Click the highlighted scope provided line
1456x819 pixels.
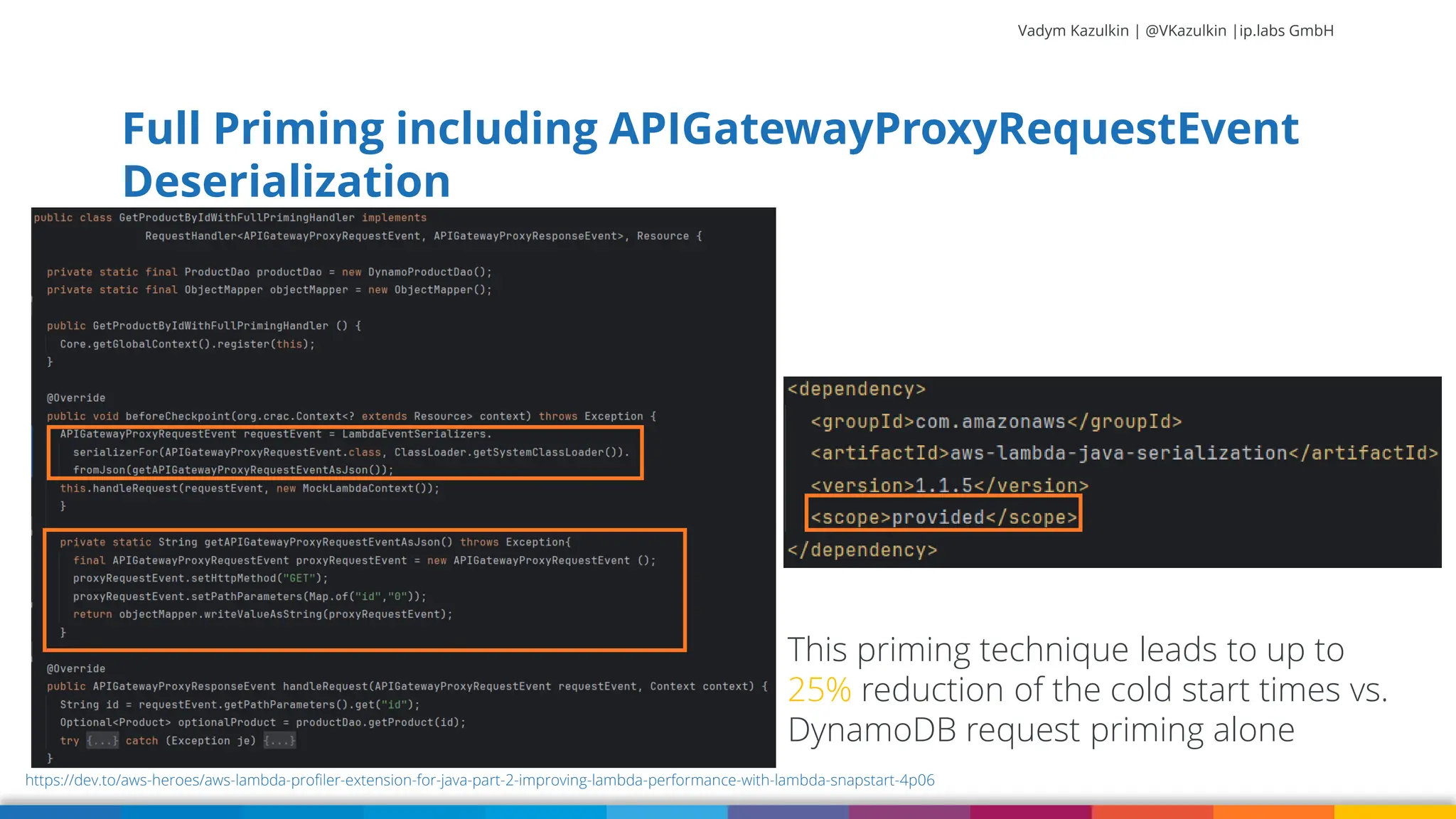[943, 518]
